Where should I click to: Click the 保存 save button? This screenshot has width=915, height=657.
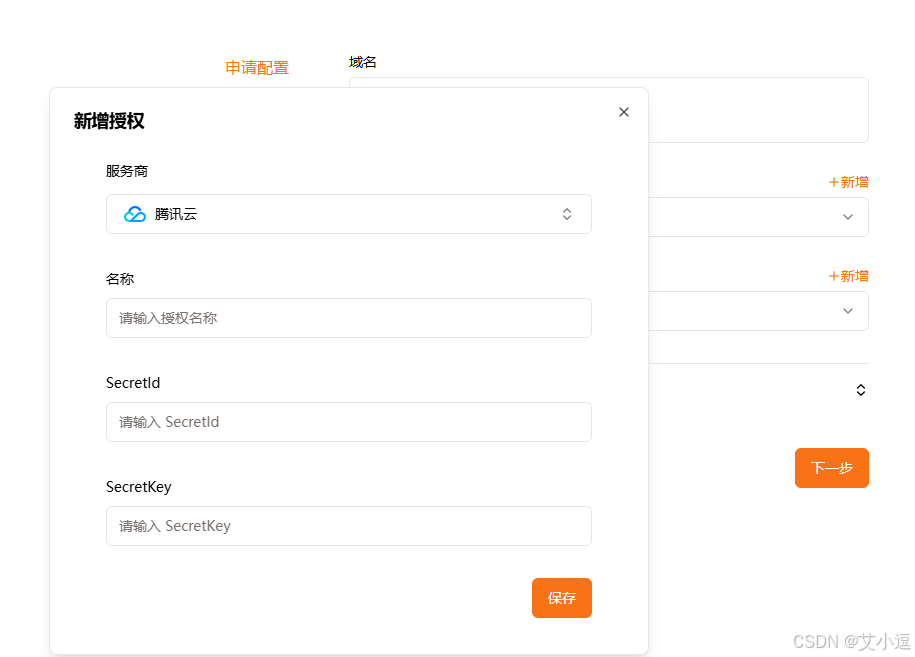[561, 598]
